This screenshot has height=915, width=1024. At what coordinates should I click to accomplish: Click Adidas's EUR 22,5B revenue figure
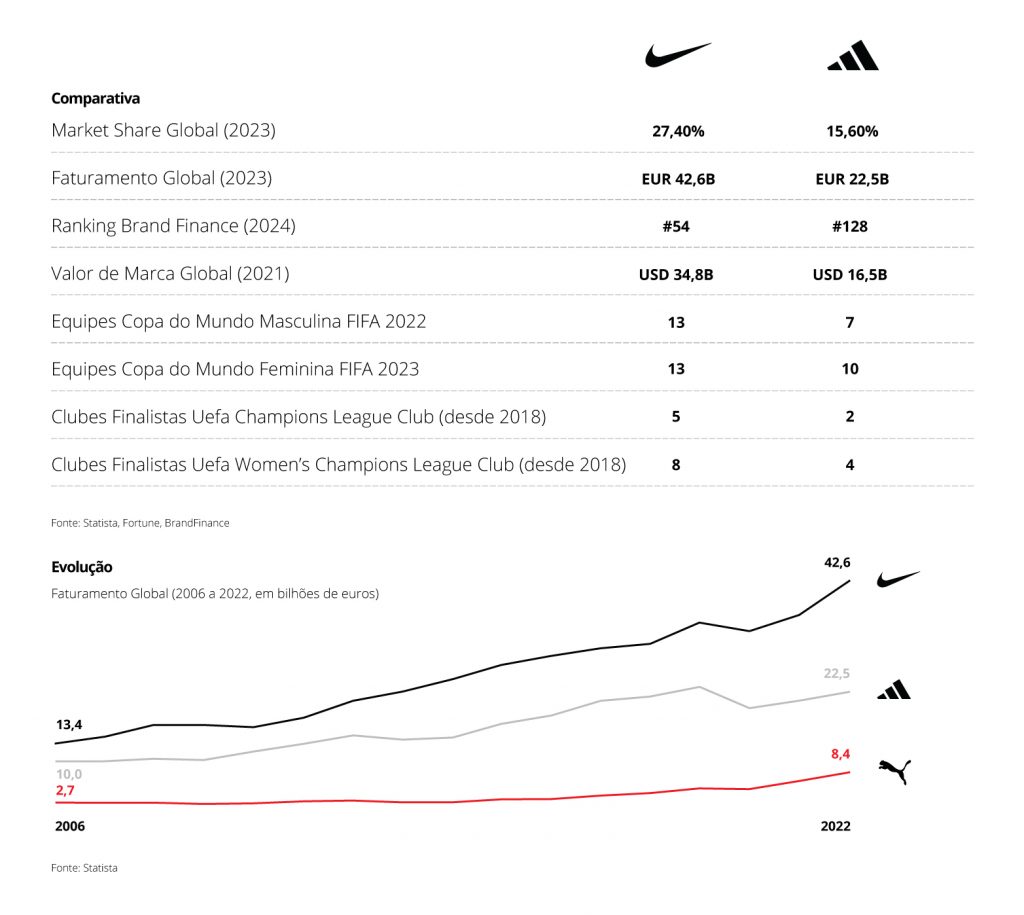coord(851,179)
